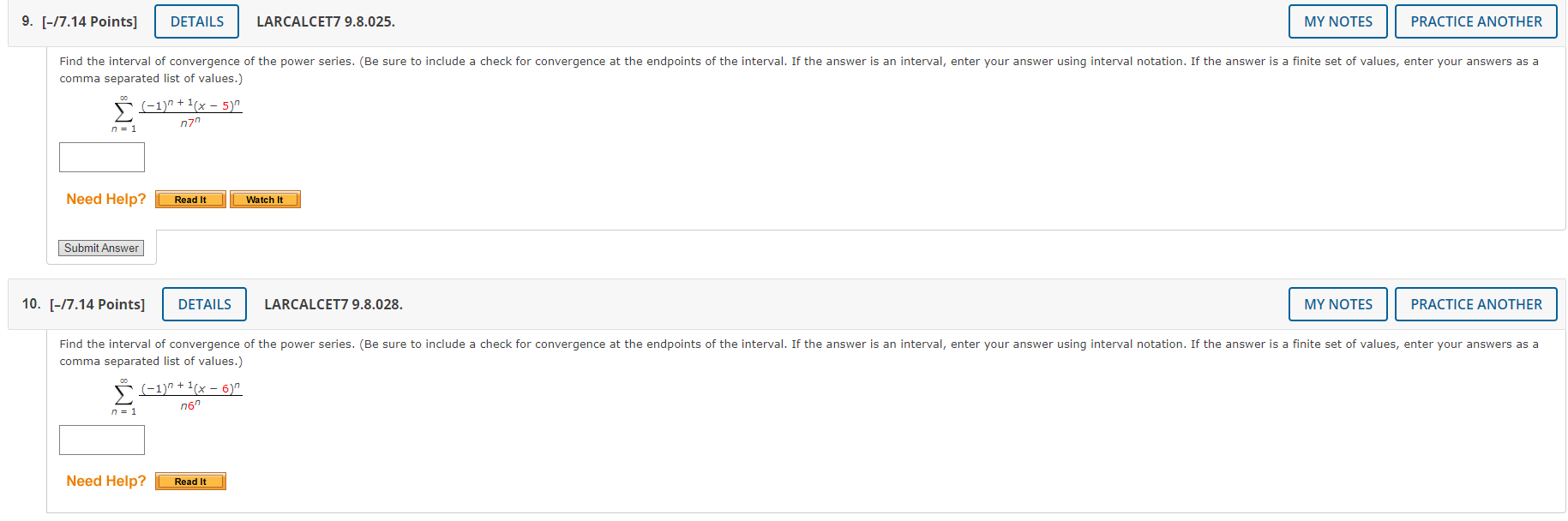Open DETAILS for problem 10
The height and width of the screenshot is (521, 1568).
[x=204, y=304]
